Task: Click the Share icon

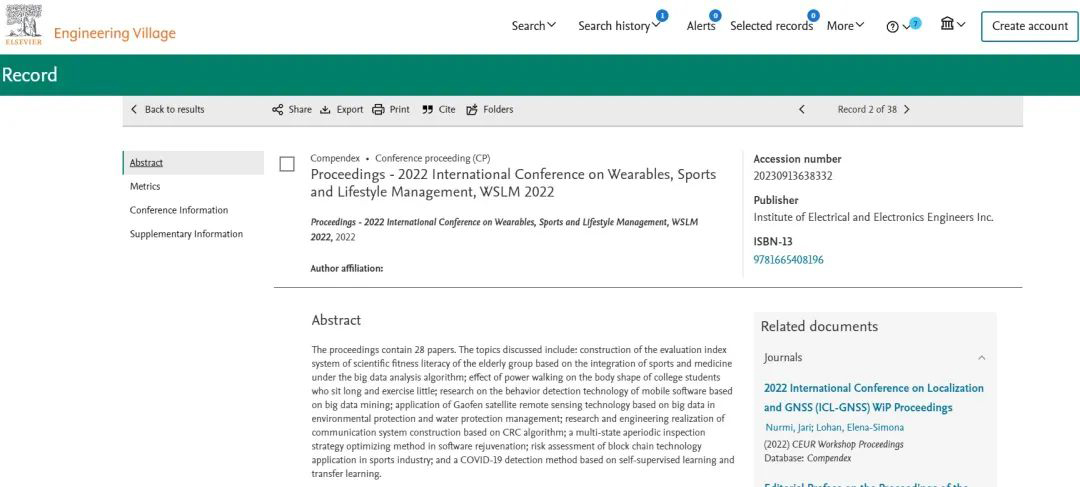Action: click(278, 110)
